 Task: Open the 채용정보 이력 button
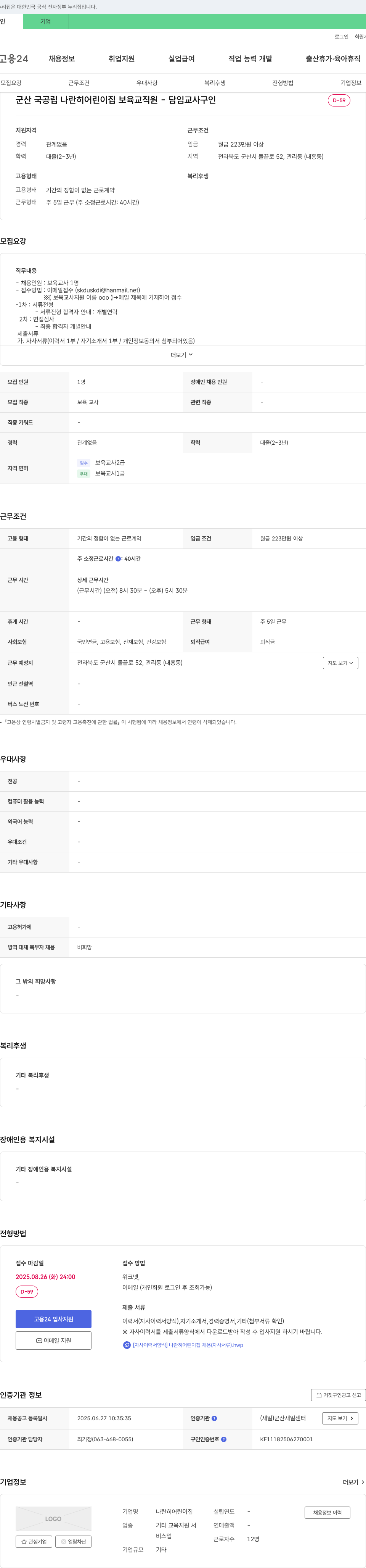[327, 1513]
